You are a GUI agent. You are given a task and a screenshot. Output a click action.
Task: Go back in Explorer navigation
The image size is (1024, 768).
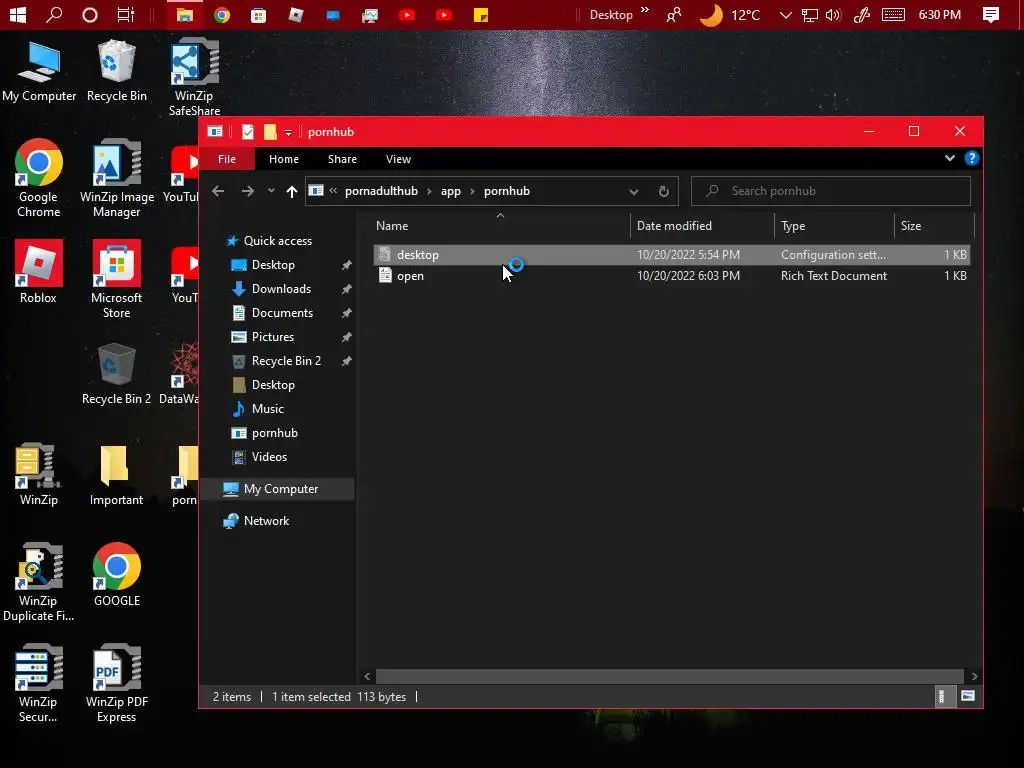pyautogui.click(x=218, y=191)
